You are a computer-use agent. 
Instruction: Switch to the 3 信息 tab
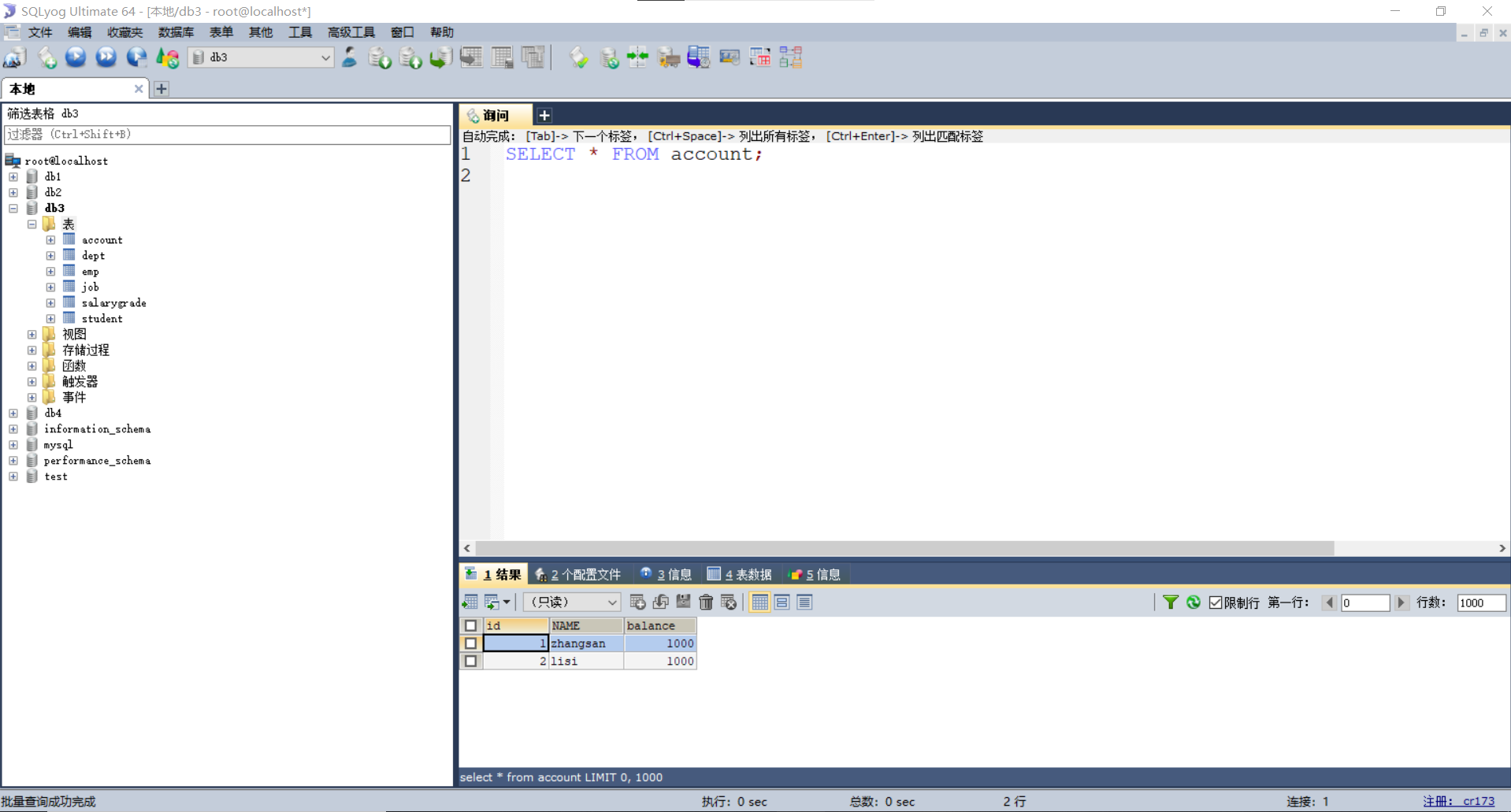(x=666, y=574)
